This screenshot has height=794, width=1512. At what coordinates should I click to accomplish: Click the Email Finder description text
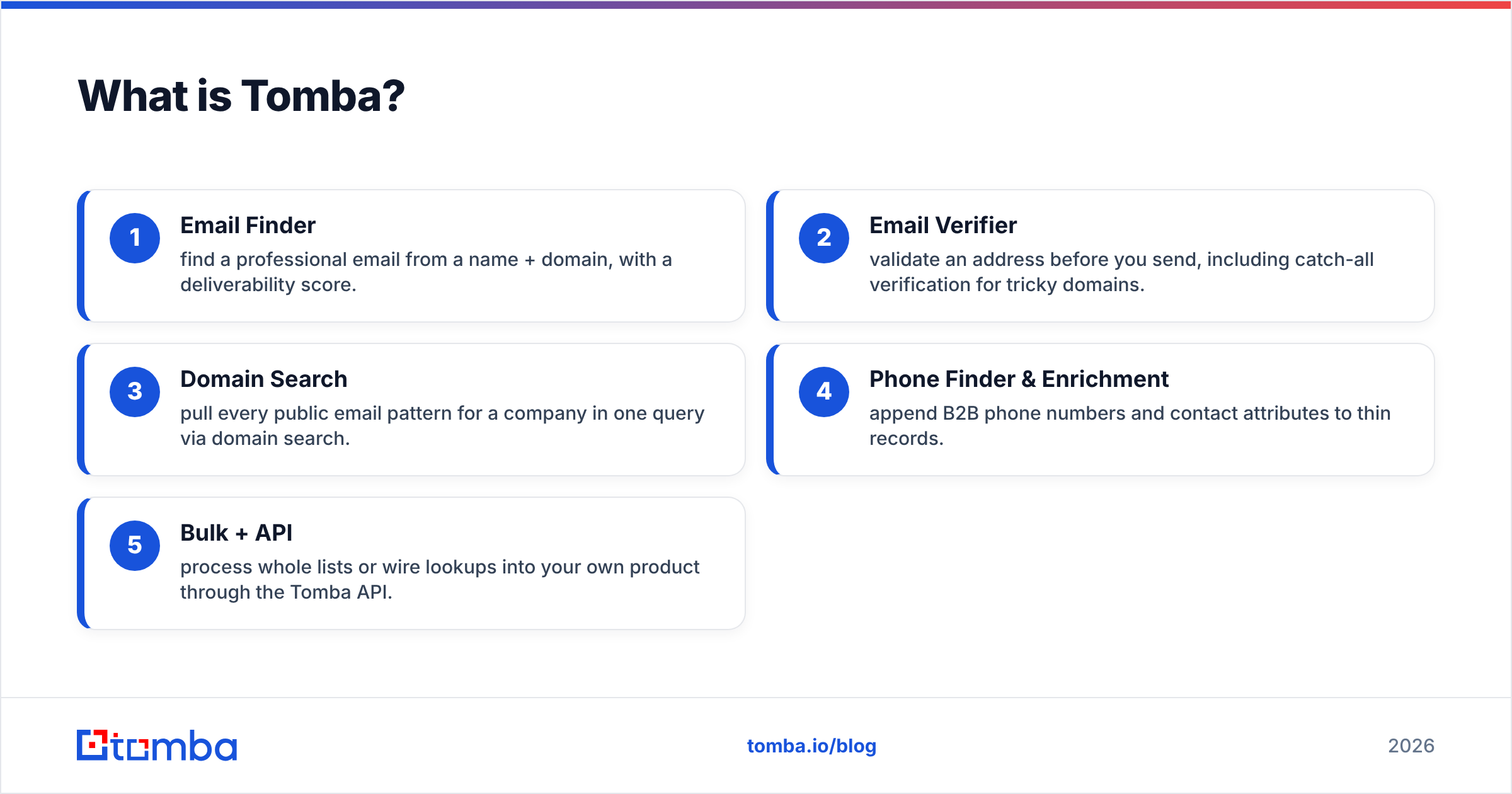(426, 272)
